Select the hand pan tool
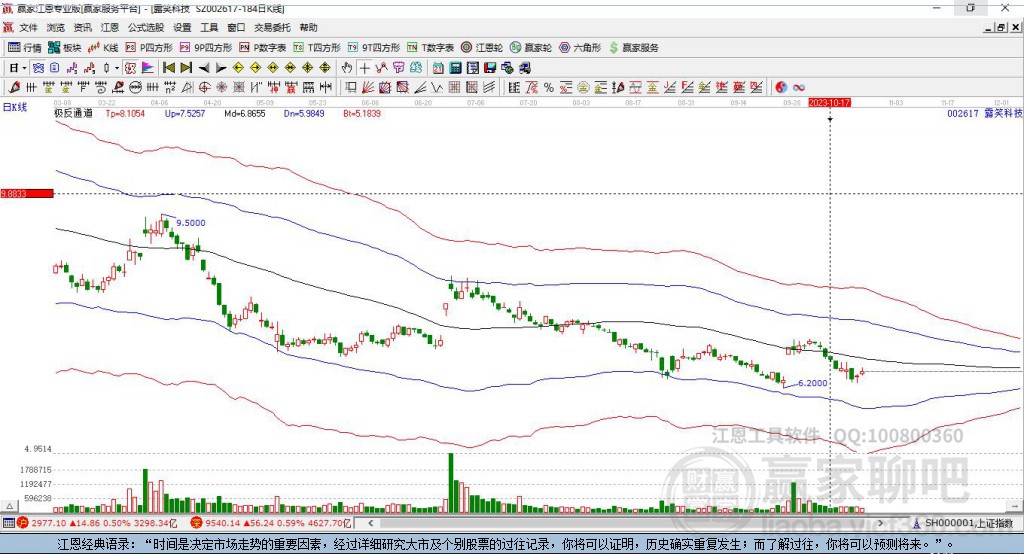 347,68
